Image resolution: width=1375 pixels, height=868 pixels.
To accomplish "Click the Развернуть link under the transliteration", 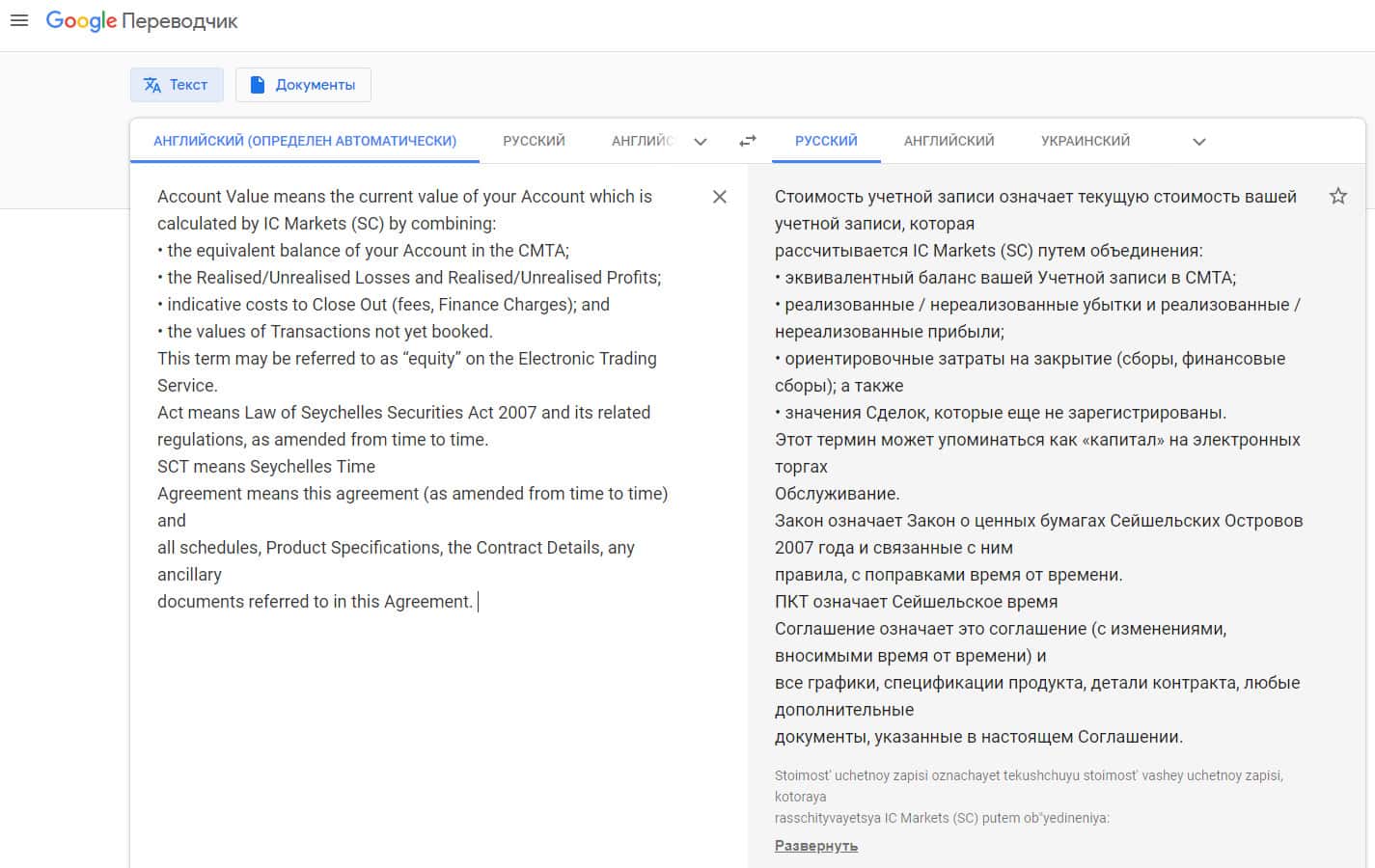I will (x=816, y=846).
